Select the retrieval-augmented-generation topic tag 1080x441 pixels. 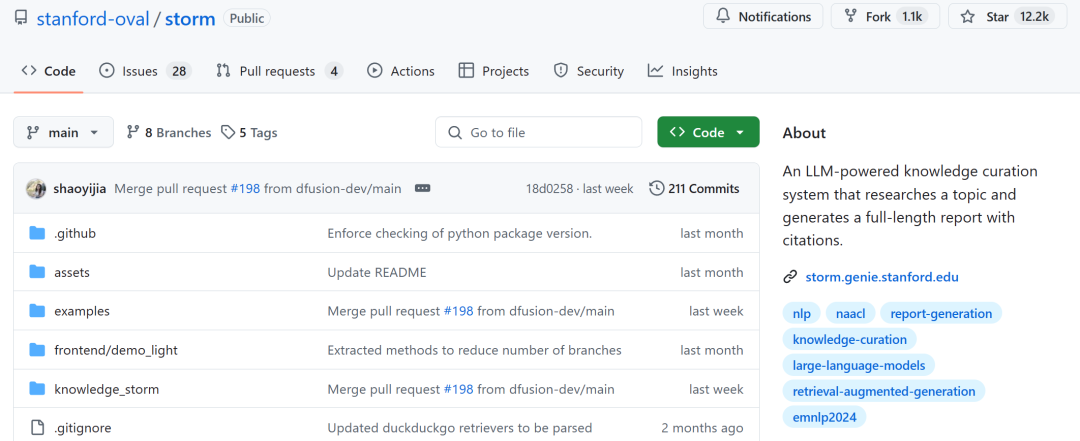[884, 391]
